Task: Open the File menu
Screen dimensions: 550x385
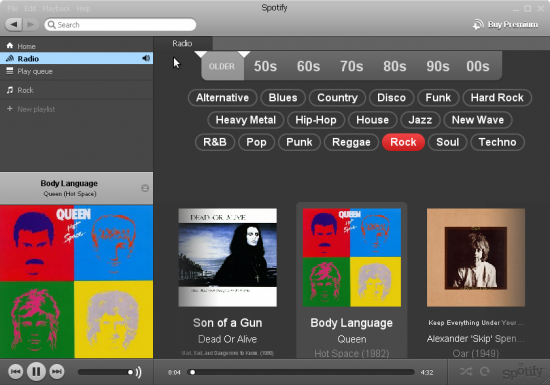Action: tap(12, 8)
